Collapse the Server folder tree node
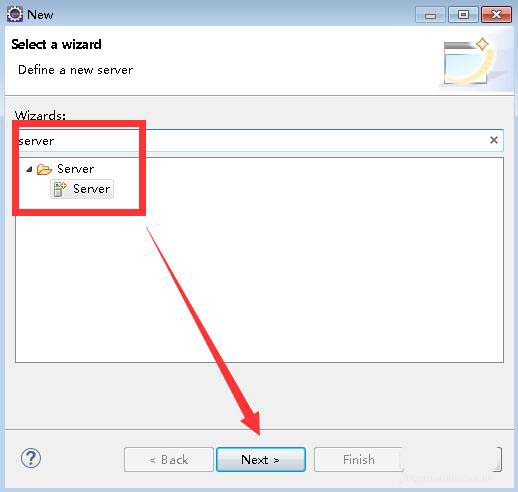 tap(29, 169)
